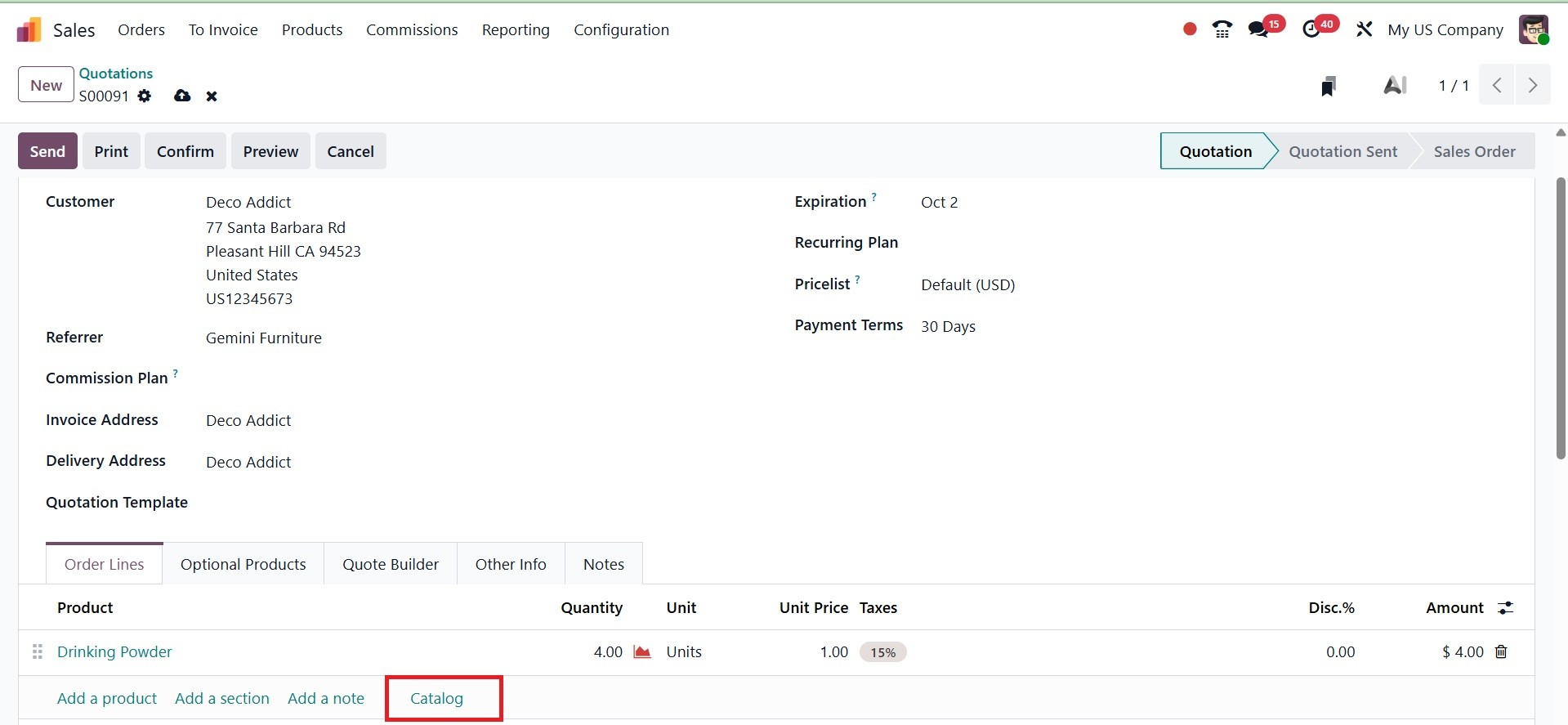Open the messages chat icon

pyautogui.click(x=1258, y=30)
